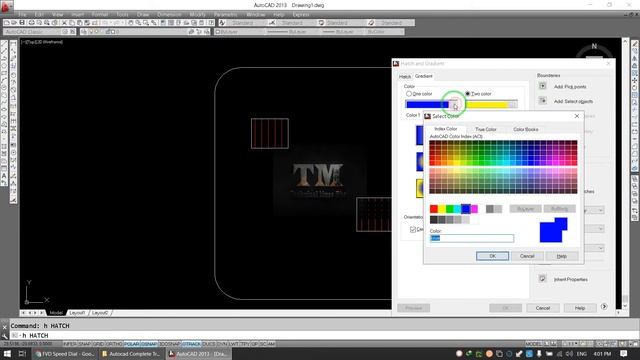Click the ViewCube N compass marker
640x360 pixels.
coord(594,46)
